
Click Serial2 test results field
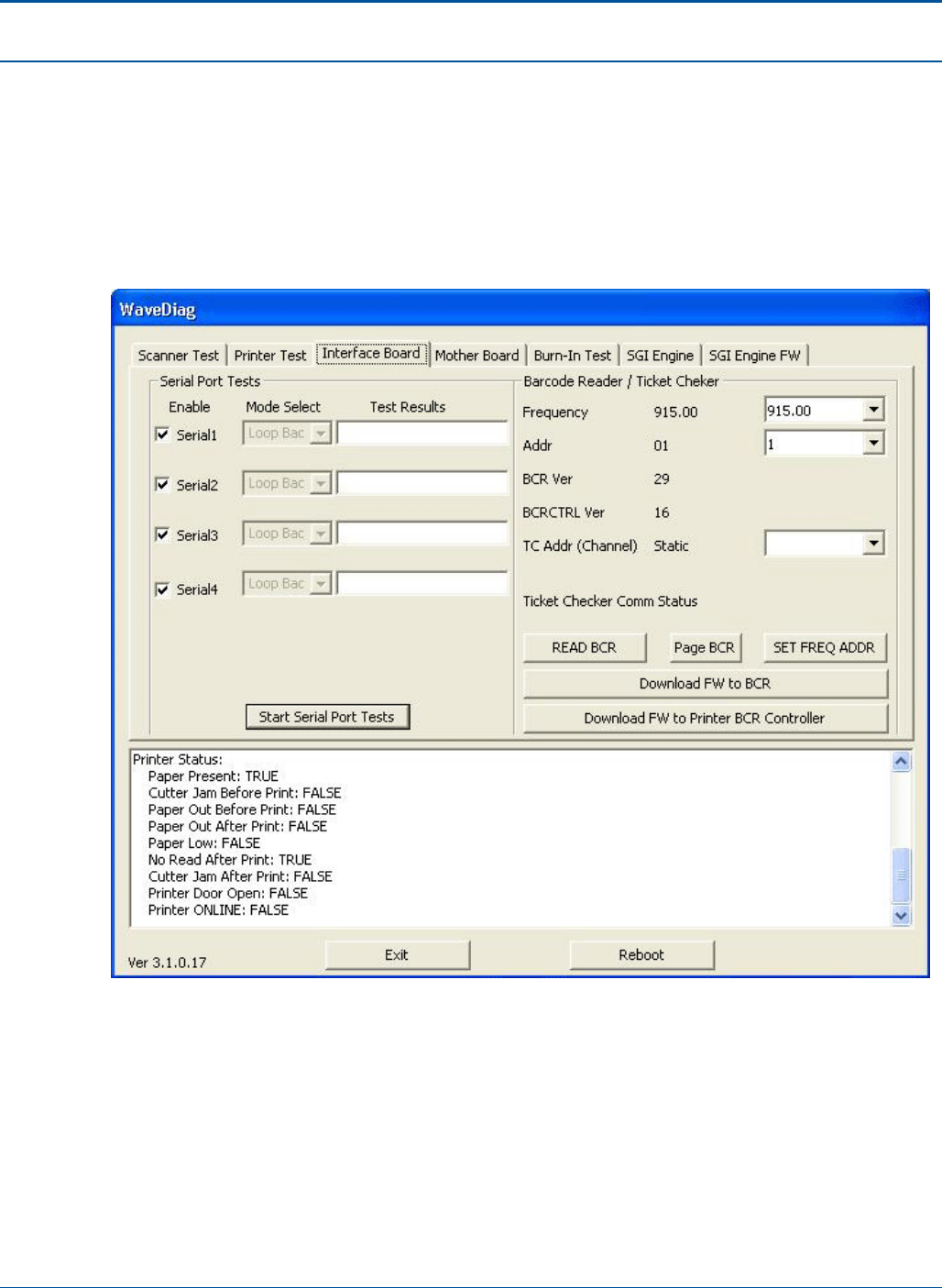[x=422, y=483]
